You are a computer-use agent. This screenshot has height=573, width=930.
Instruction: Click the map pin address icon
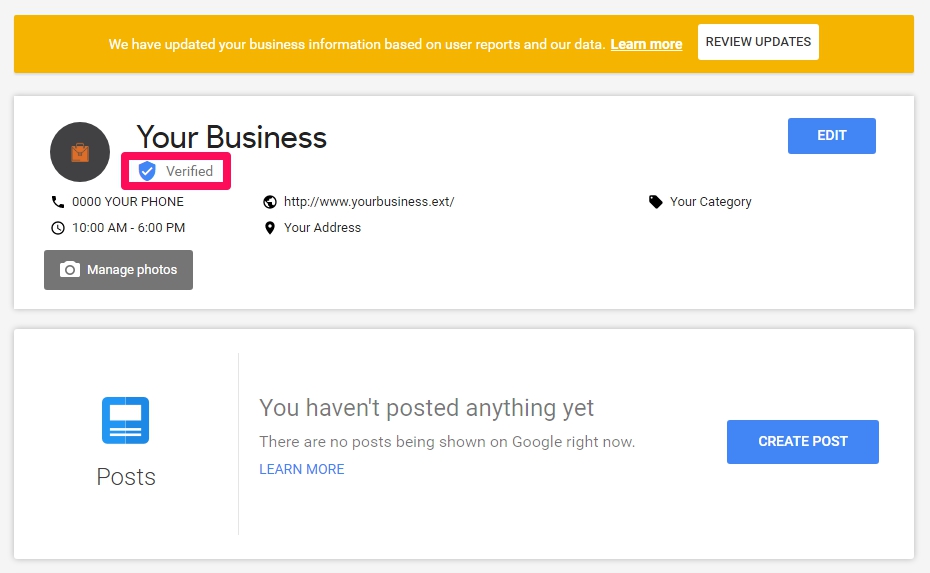270,228
